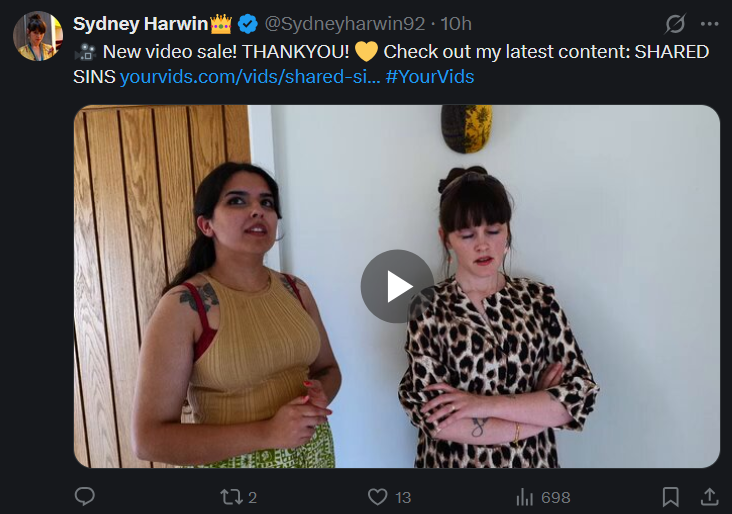Click the like count of 13
732x514 pixels.
[x=403, y=498]
